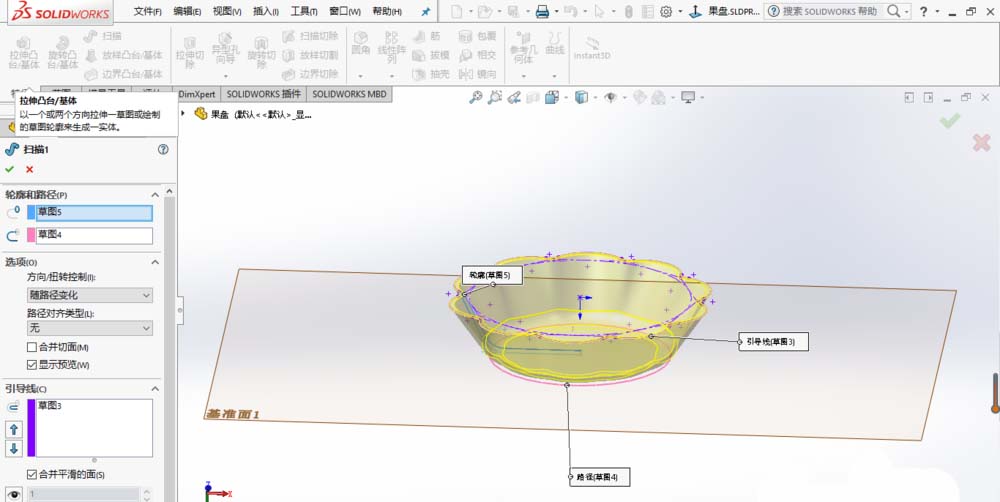Cancel the sweep with the large viewport X
This screenshot has width=1000, height=502.
[982, 143]
